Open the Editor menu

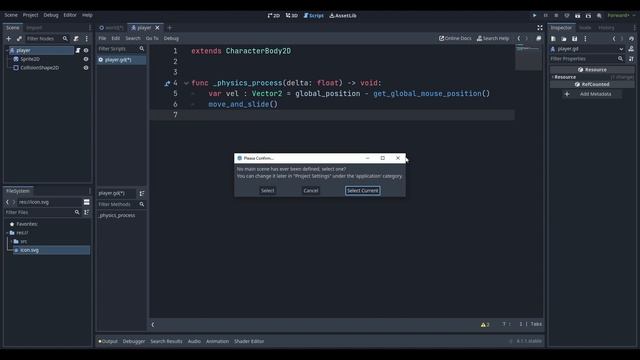point(70,15)
